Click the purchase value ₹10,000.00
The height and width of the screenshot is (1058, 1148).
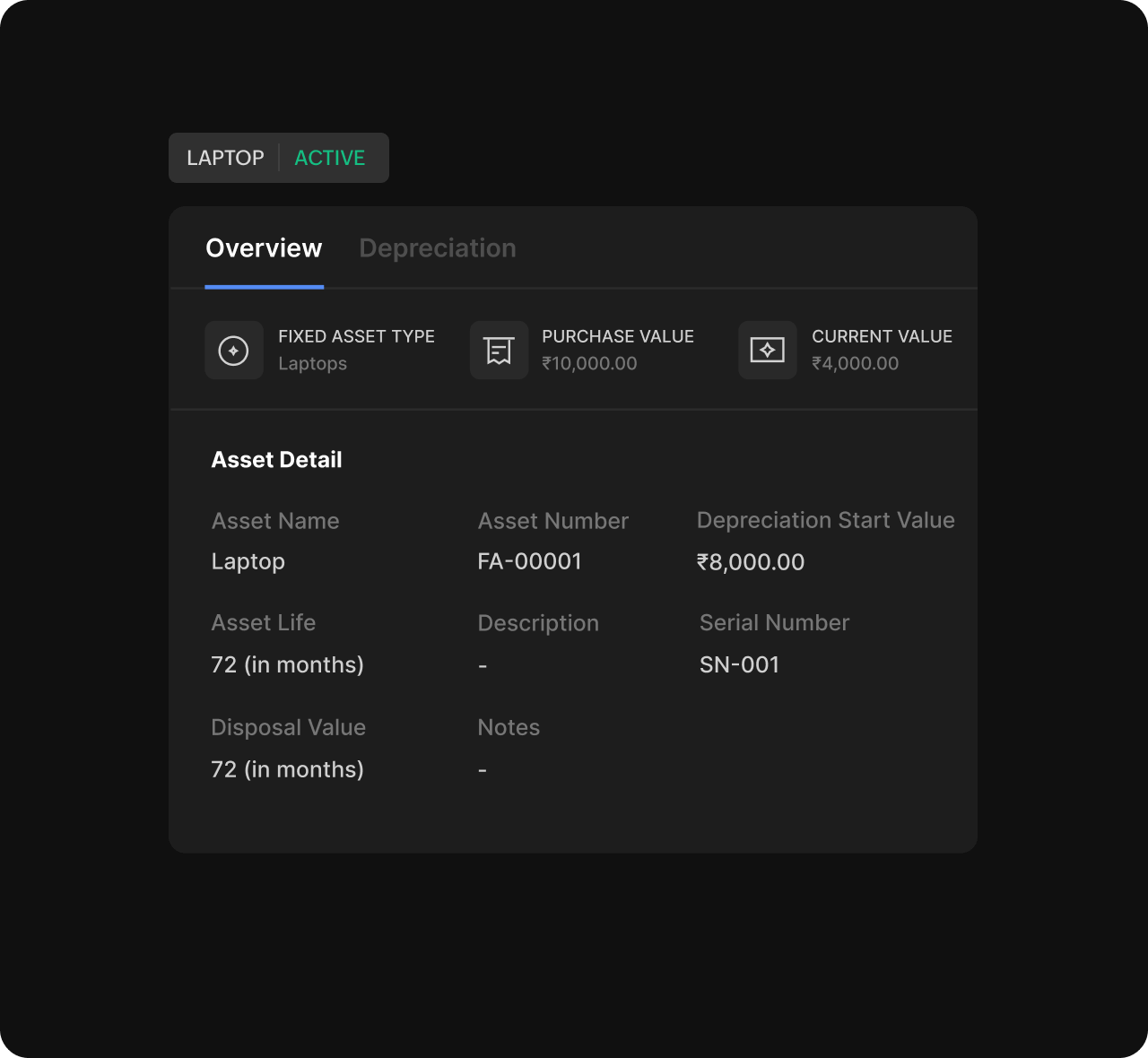(590, 363)
